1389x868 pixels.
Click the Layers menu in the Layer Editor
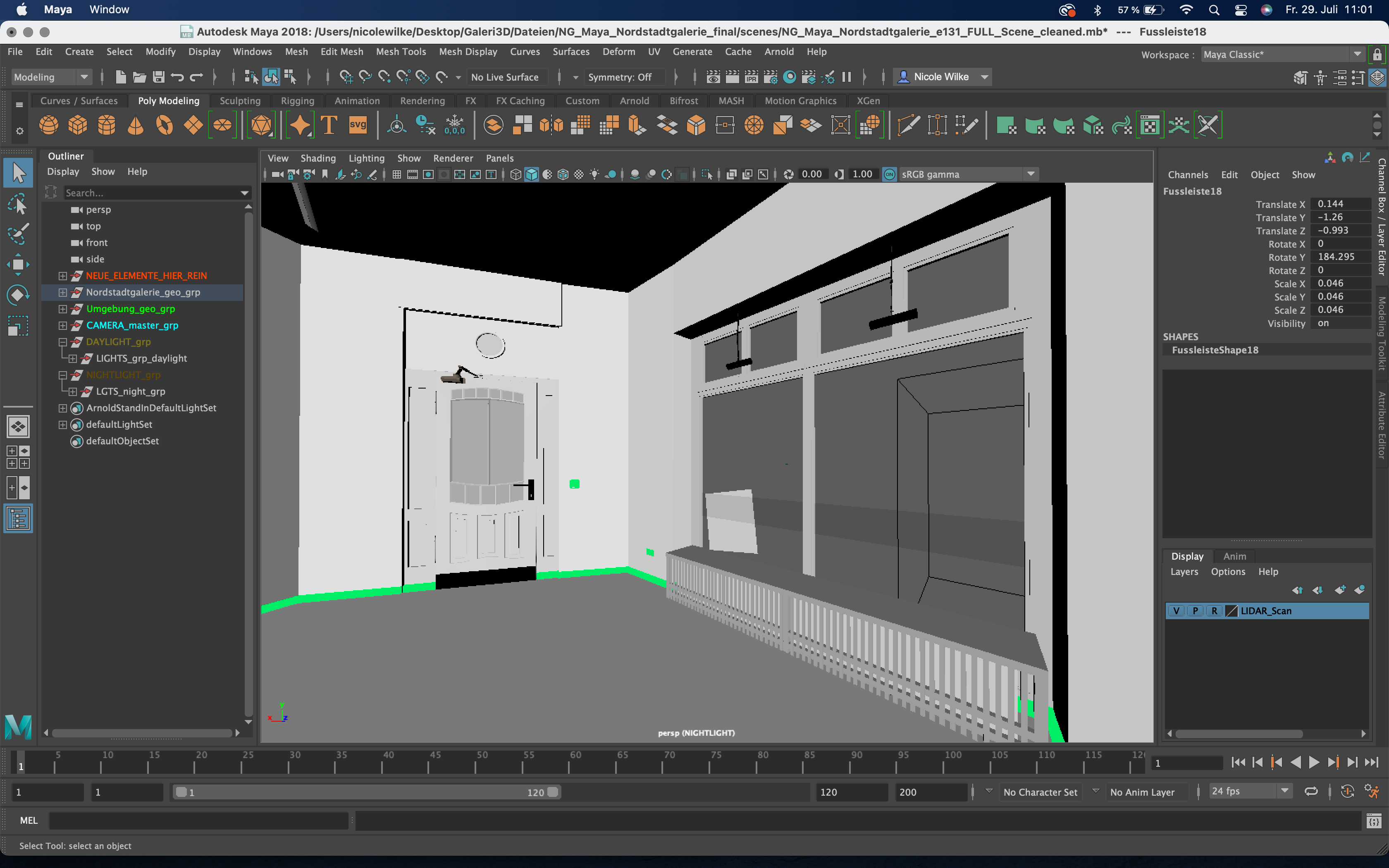[1184, 571]
